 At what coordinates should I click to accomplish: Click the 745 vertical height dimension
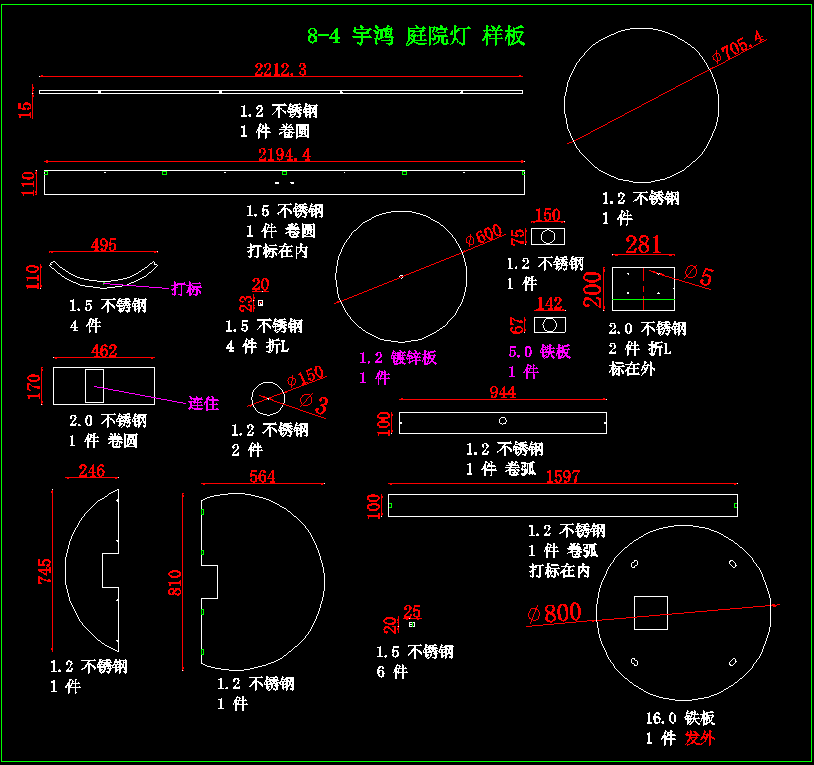pyautogui.click(x=45, y=571)
